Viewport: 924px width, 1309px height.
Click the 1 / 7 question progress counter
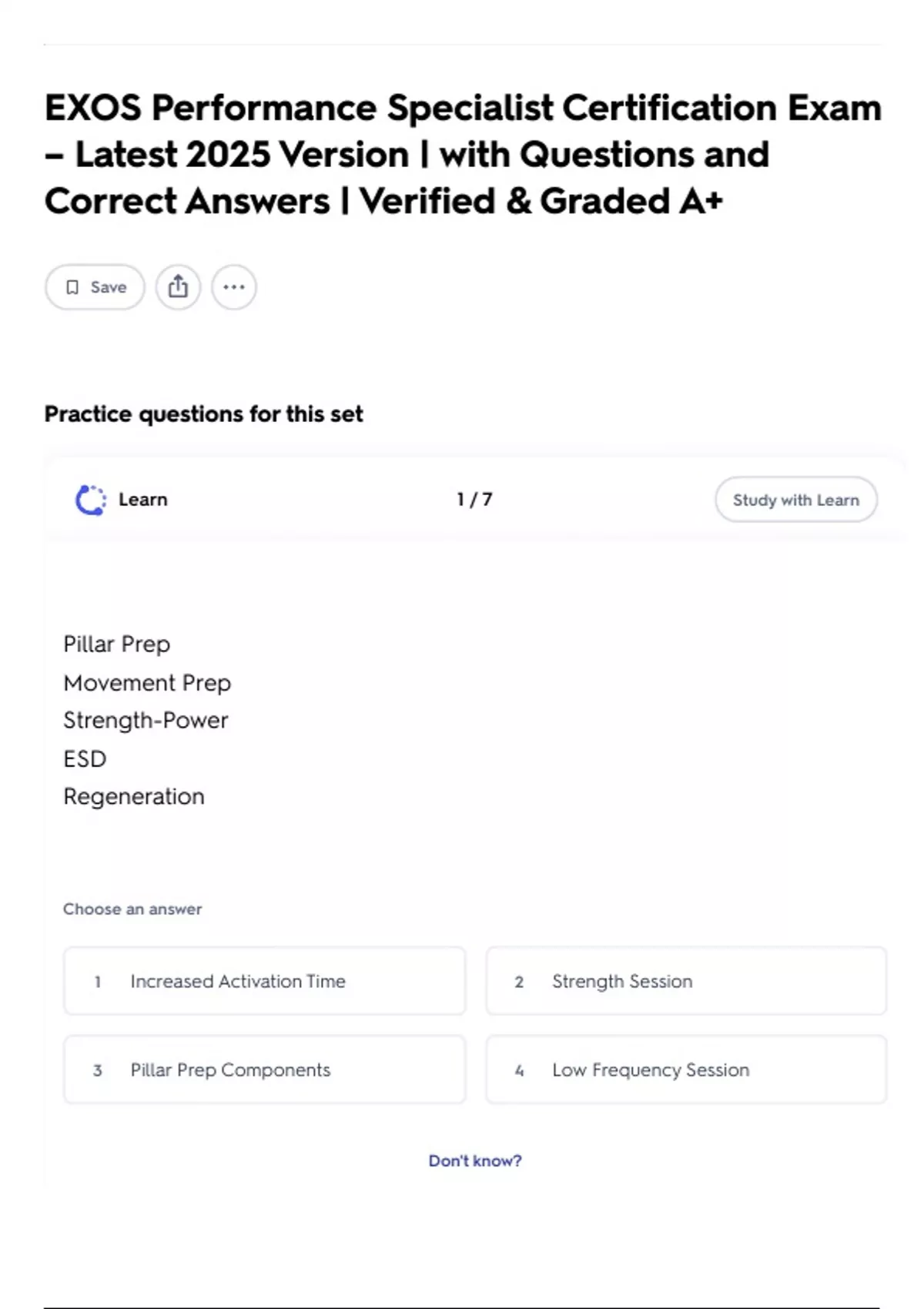[474, 500]
